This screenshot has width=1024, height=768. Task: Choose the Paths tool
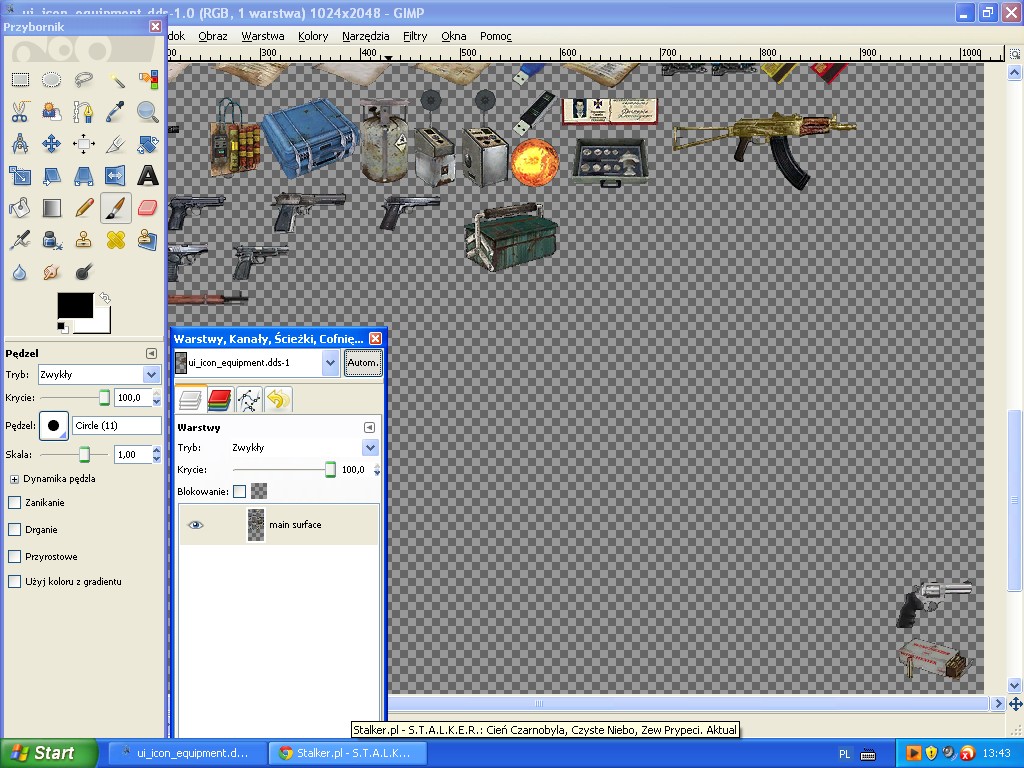point(84,112)
